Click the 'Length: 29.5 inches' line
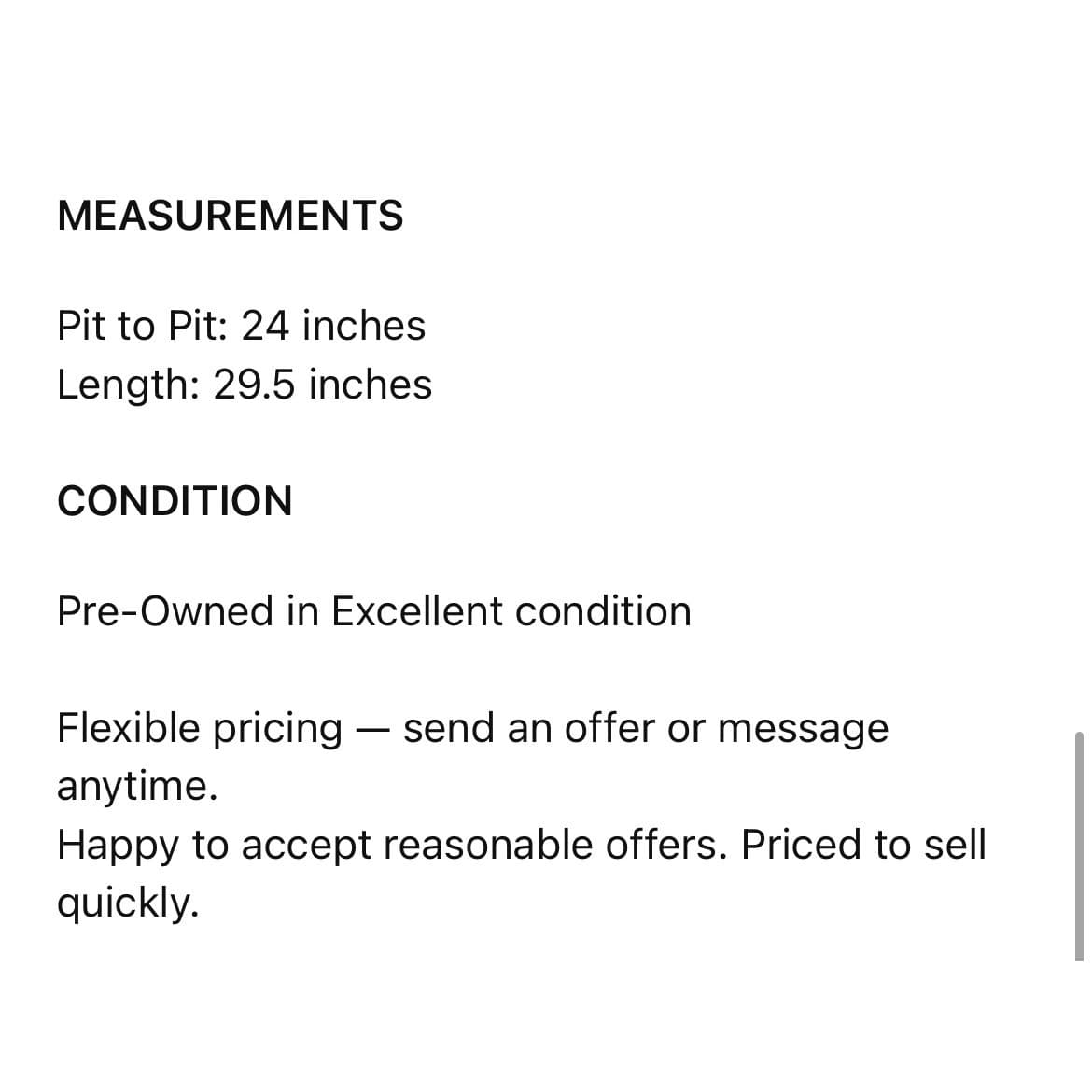Viewport: 1092px width, 1092px height. click(x=245, y=385)
